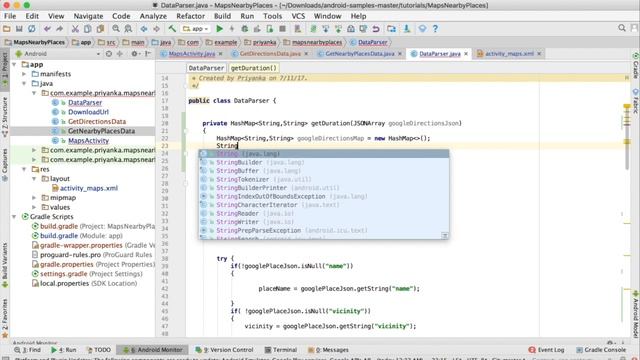Run the app with the green play icon
The height and width of the screenshot is (360, 640).
pyautogui.click(x=219, y=29)
